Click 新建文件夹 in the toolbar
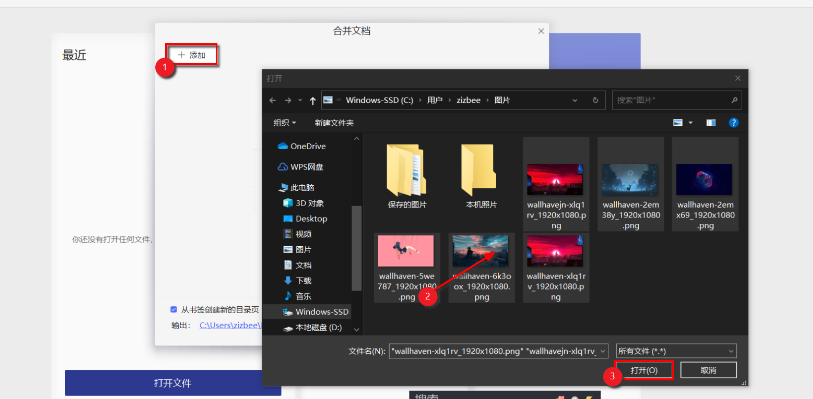The height and width of the screenshot is (399, 813). [334, 123]
